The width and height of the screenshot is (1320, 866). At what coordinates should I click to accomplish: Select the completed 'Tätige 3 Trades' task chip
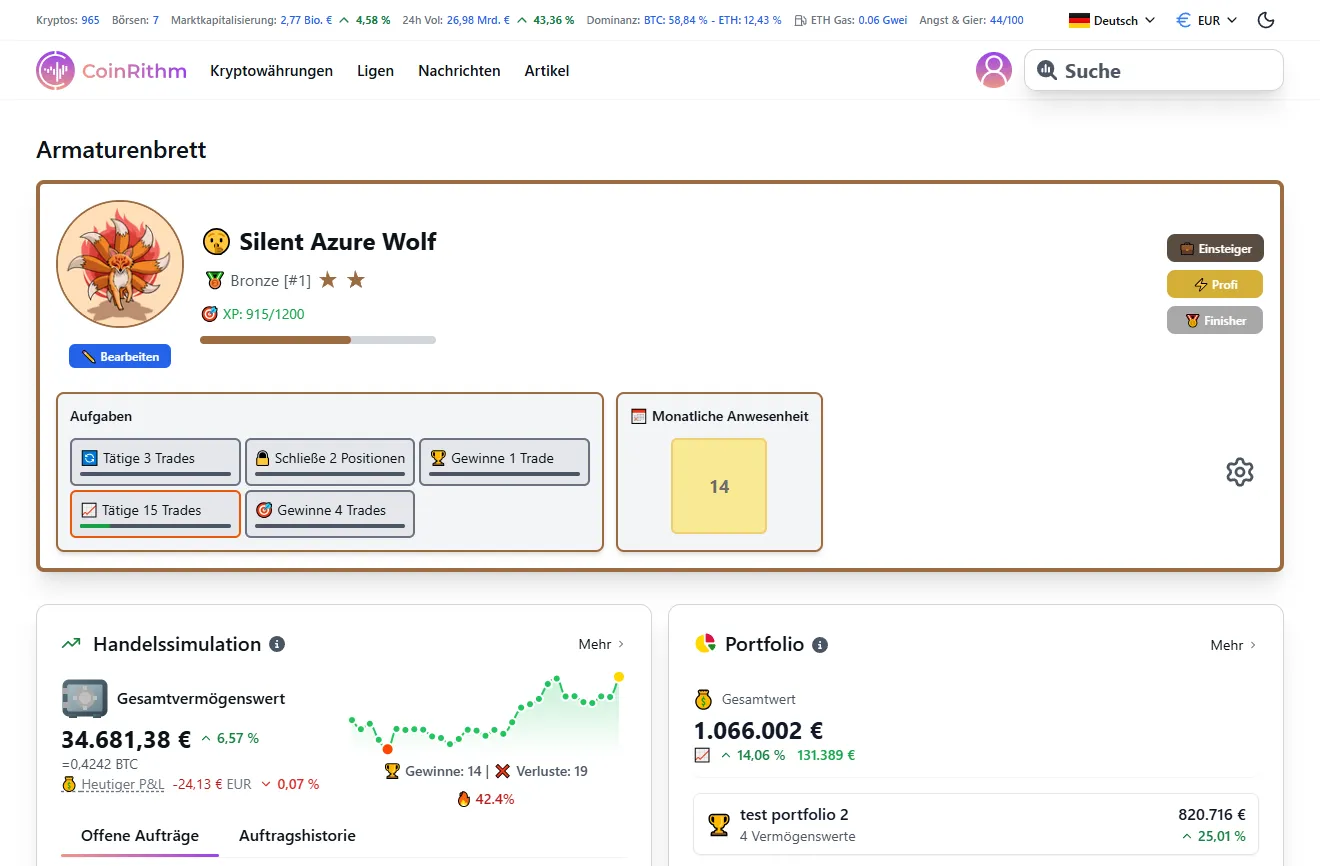(x=154, y=460)
